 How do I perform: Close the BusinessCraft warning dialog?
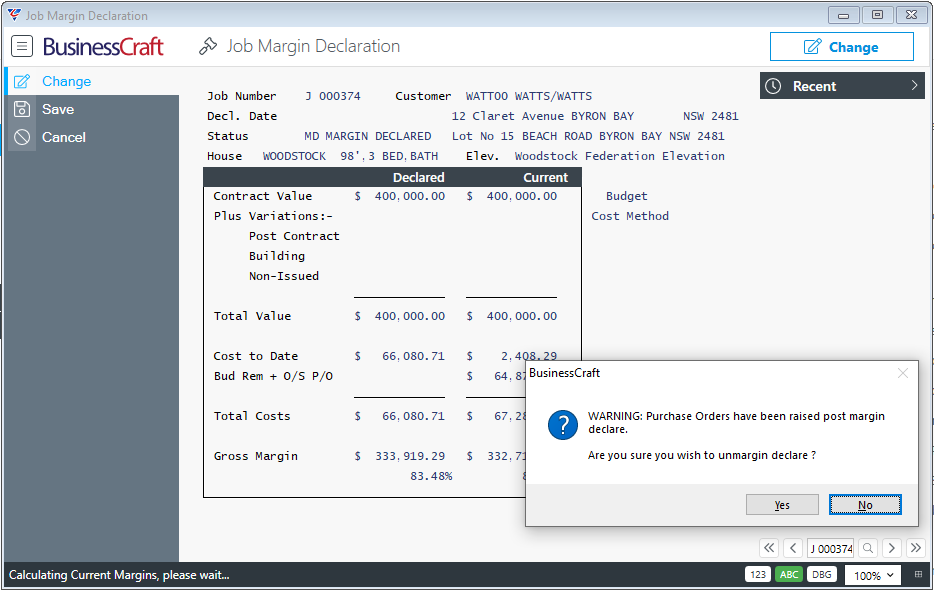(902, 373)
